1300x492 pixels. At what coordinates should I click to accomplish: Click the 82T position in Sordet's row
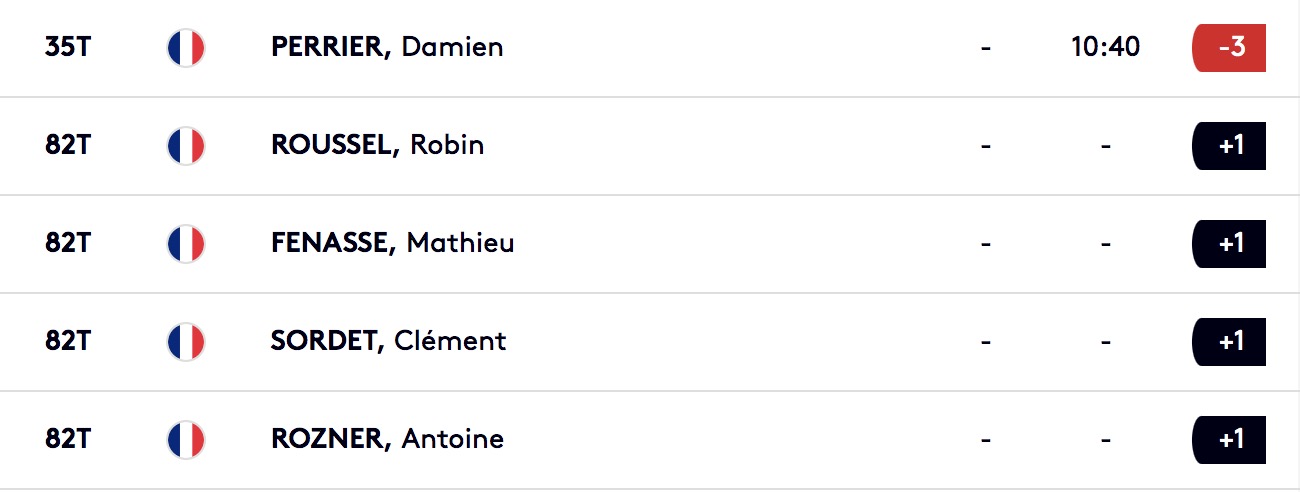point(68,341)
